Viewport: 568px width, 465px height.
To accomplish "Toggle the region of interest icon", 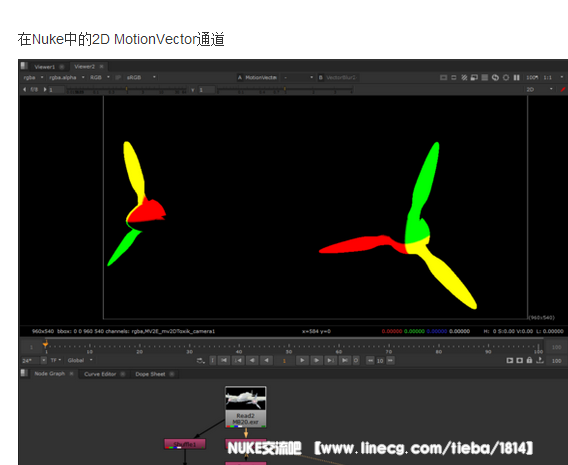I will click(x=454, y=78).
